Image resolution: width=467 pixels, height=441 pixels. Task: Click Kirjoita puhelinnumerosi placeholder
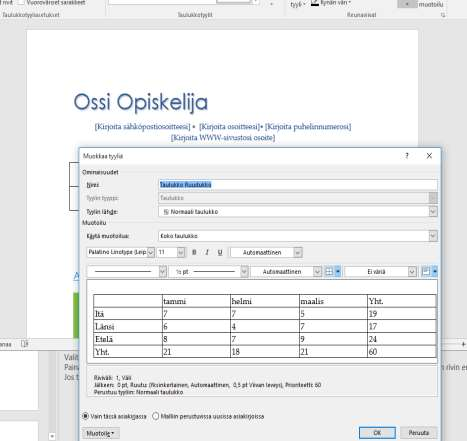click(x=308, y=127)
